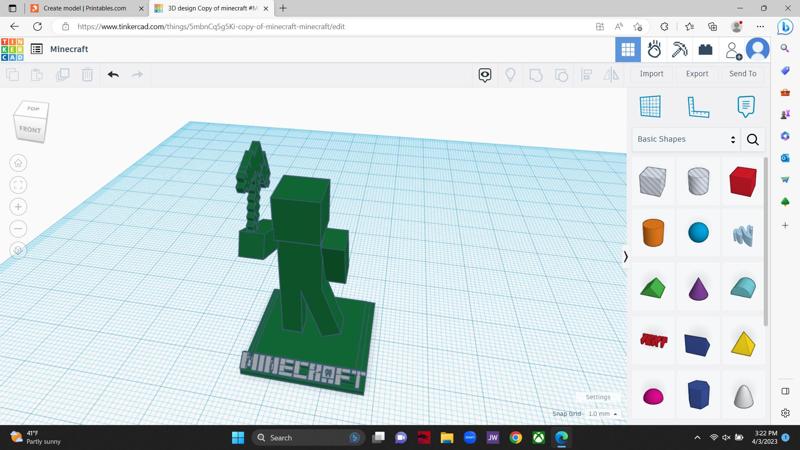This screenshot has width=800, height=450.
Task: Select the Workplane tool
Action: tap(651, 107)
